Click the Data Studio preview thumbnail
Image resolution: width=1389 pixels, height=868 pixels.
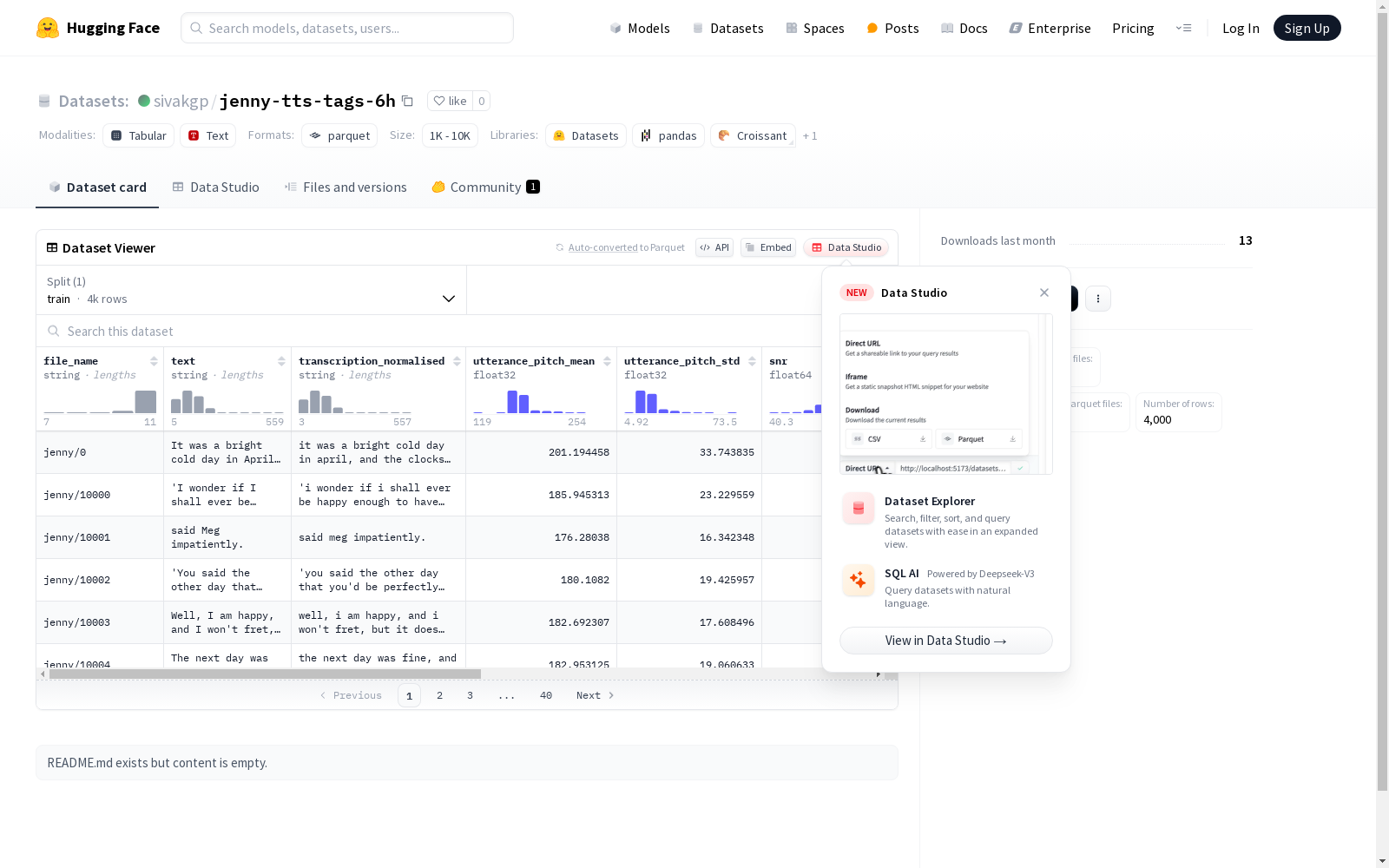coord(946,394)
